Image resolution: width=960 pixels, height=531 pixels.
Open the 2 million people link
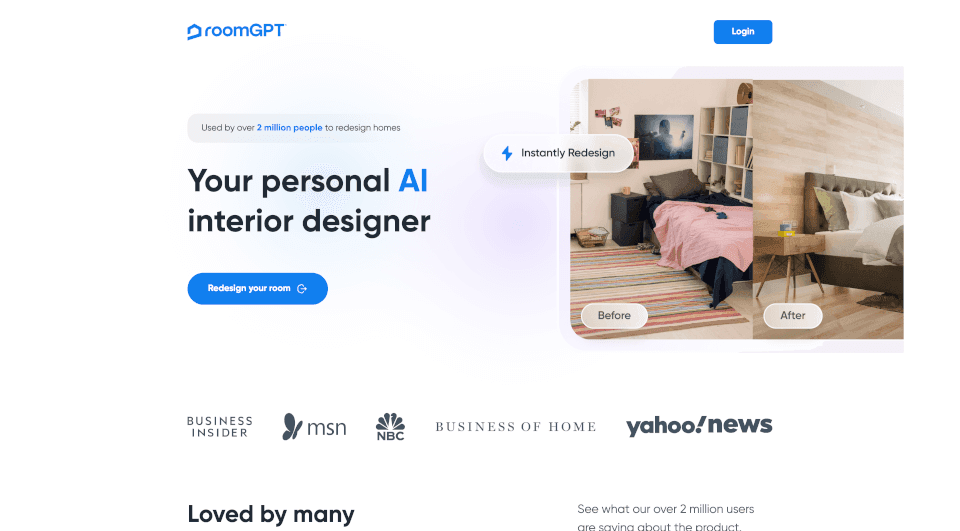[x=290, y=128]
